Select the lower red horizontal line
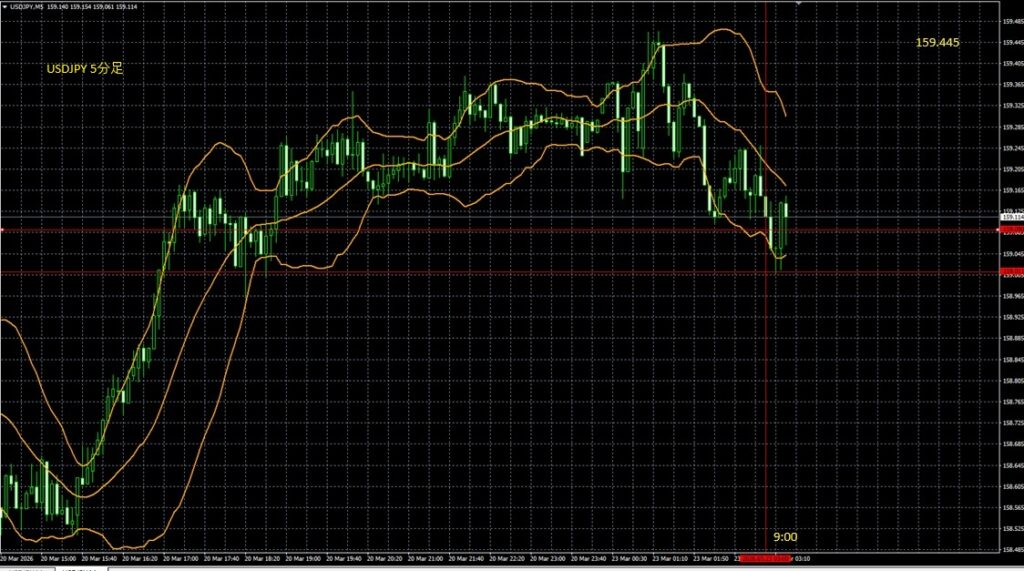 [500, 272]
